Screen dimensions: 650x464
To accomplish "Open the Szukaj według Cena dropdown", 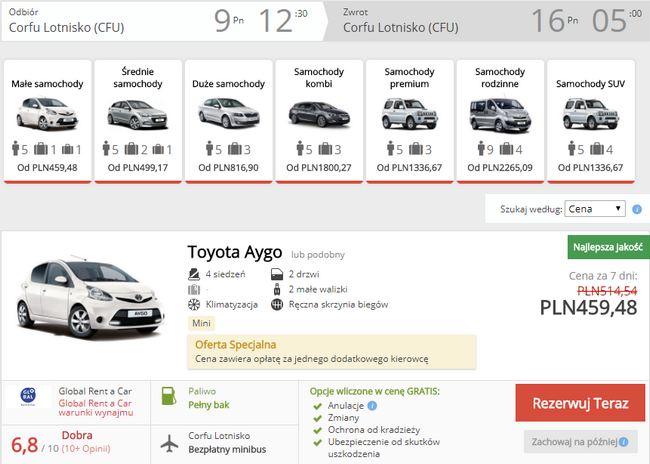I will (594, 209).
